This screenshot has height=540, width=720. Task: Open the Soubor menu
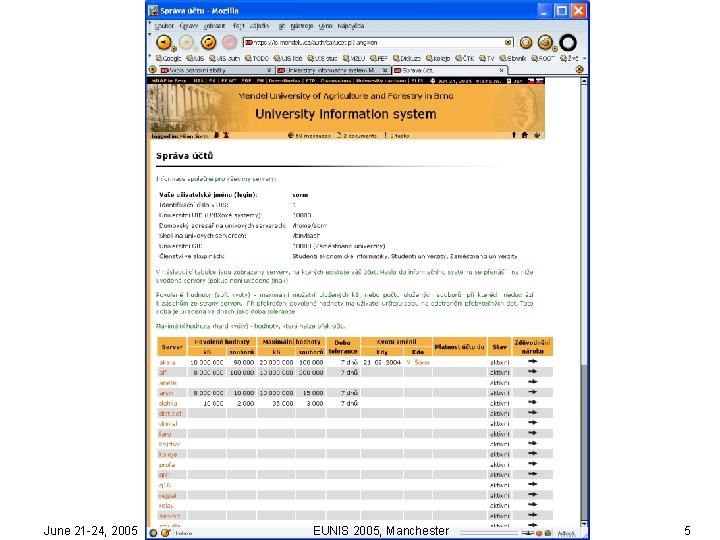click(x=164, y=26)
